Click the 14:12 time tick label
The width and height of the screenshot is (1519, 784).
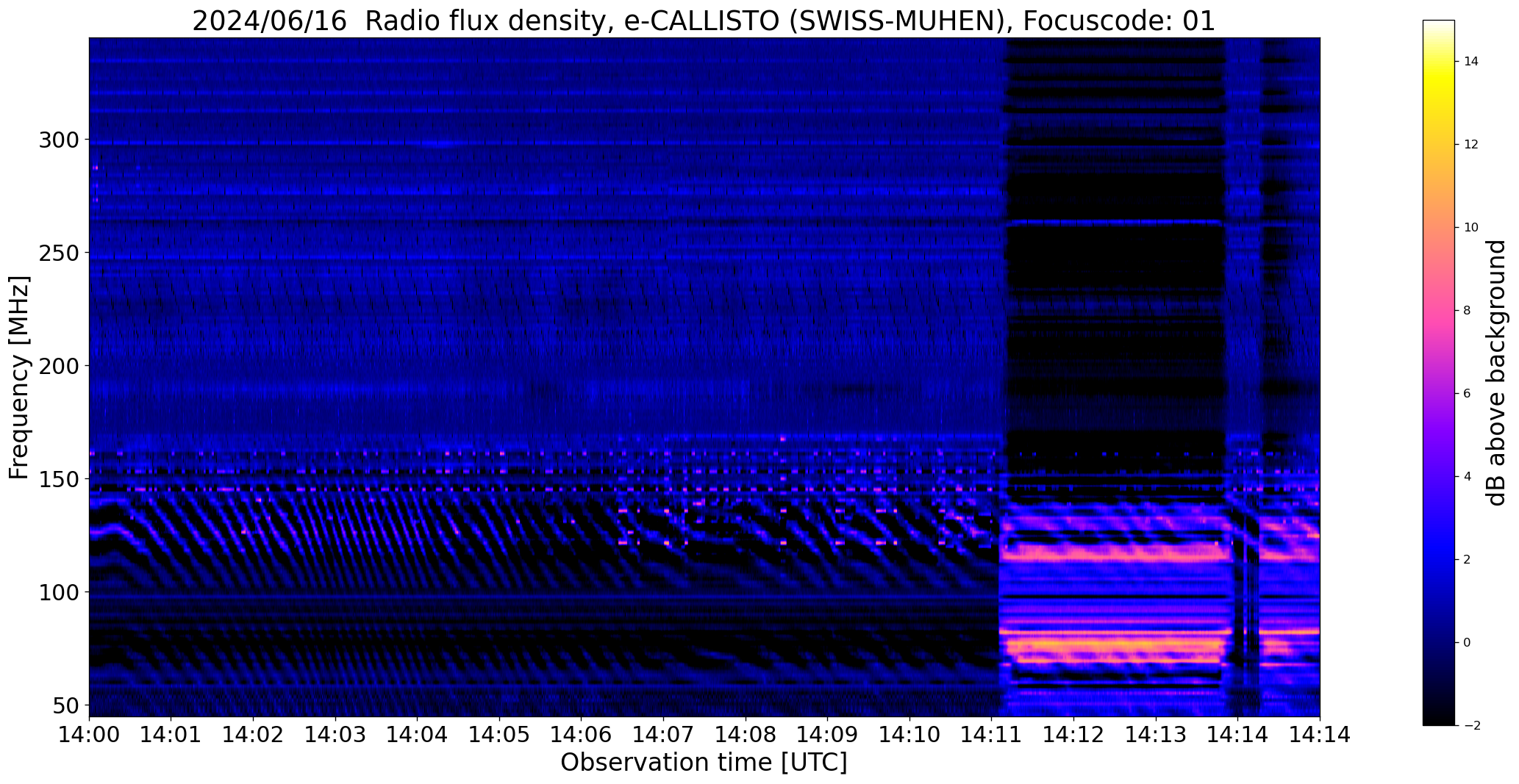1074,735
